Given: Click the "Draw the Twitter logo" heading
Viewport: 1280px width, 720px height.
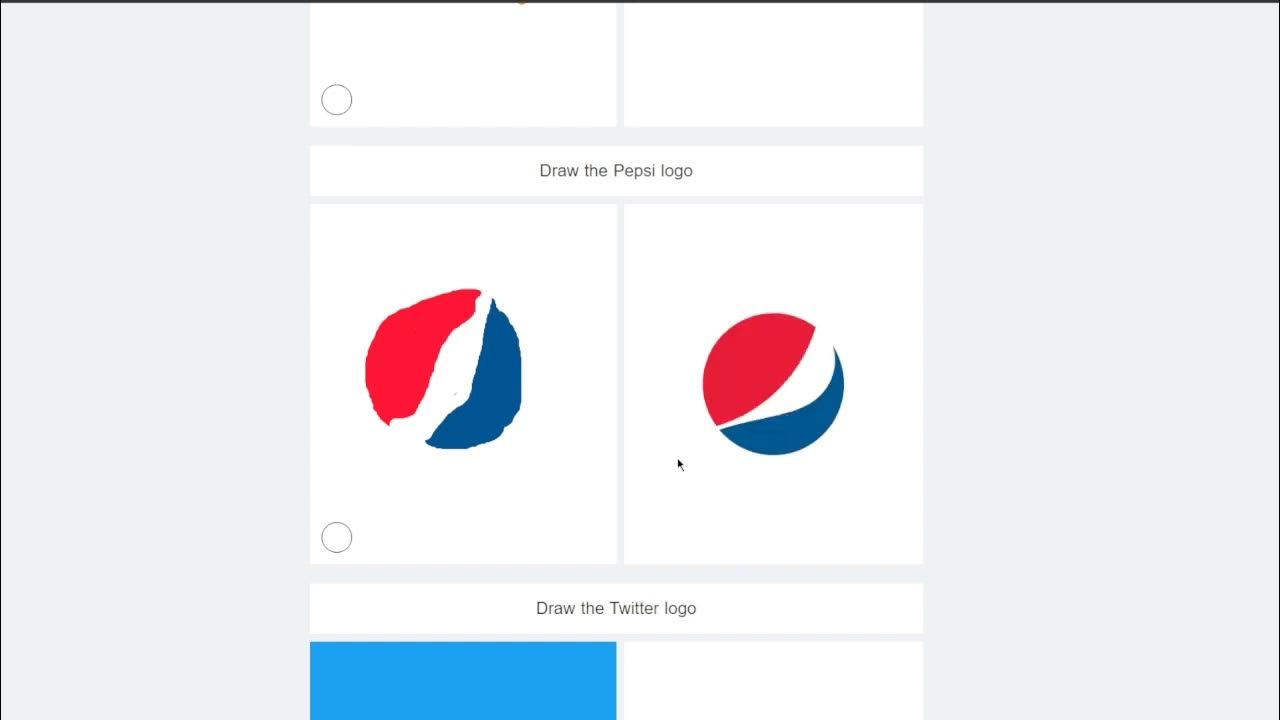Looking at the screenshot, I should pos(616,608).
